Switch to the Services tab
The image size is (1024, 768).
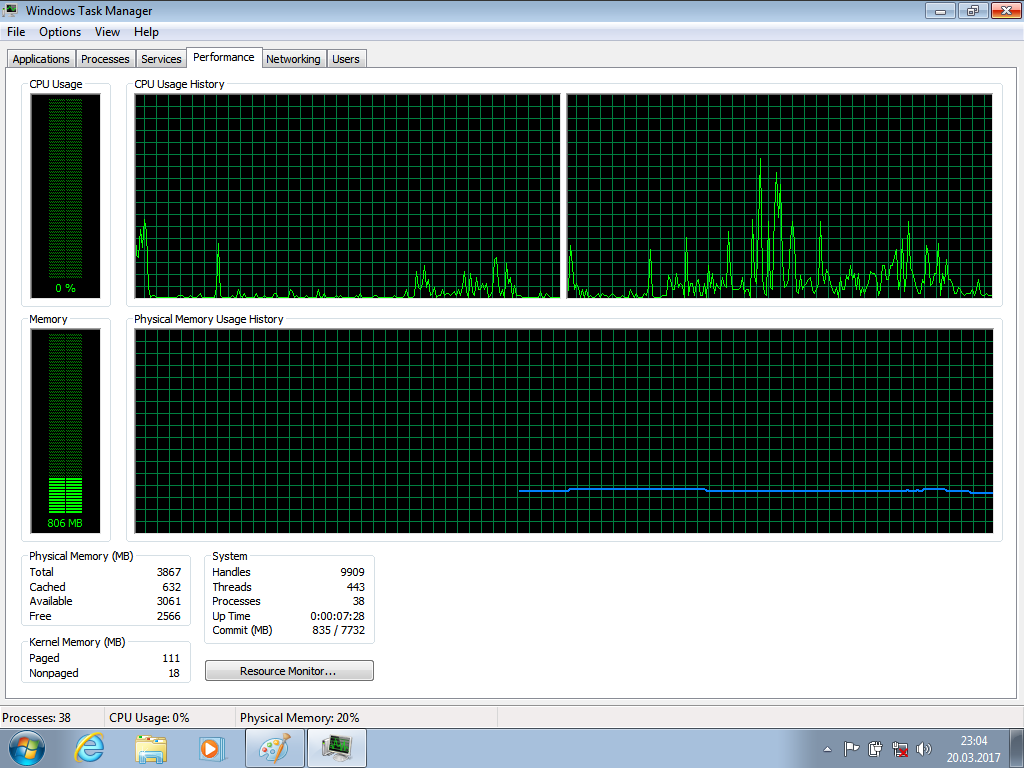[161, 59]
